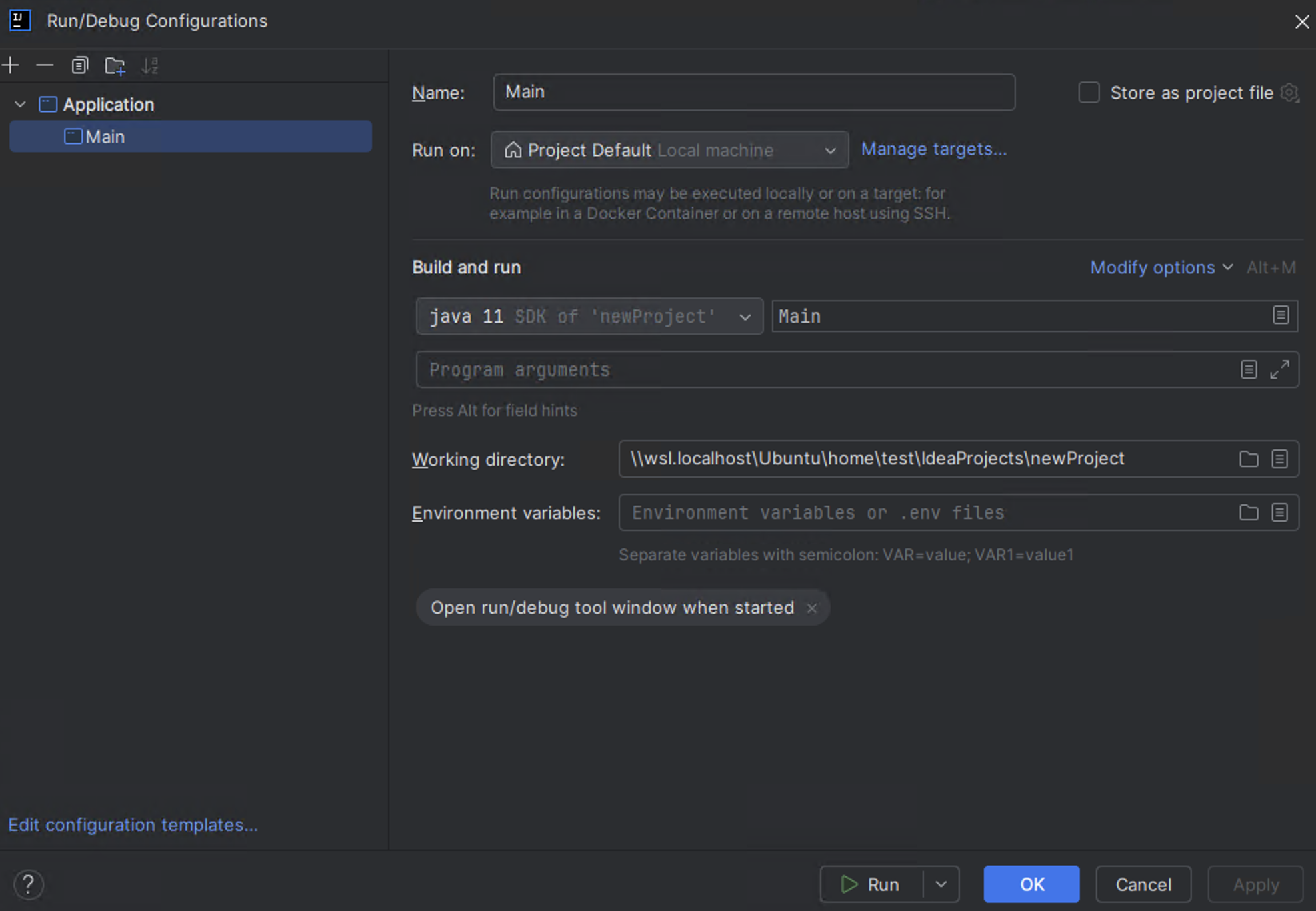
Task: Insert macros into the Environment variables field
Action: [x=1279, y=512]
